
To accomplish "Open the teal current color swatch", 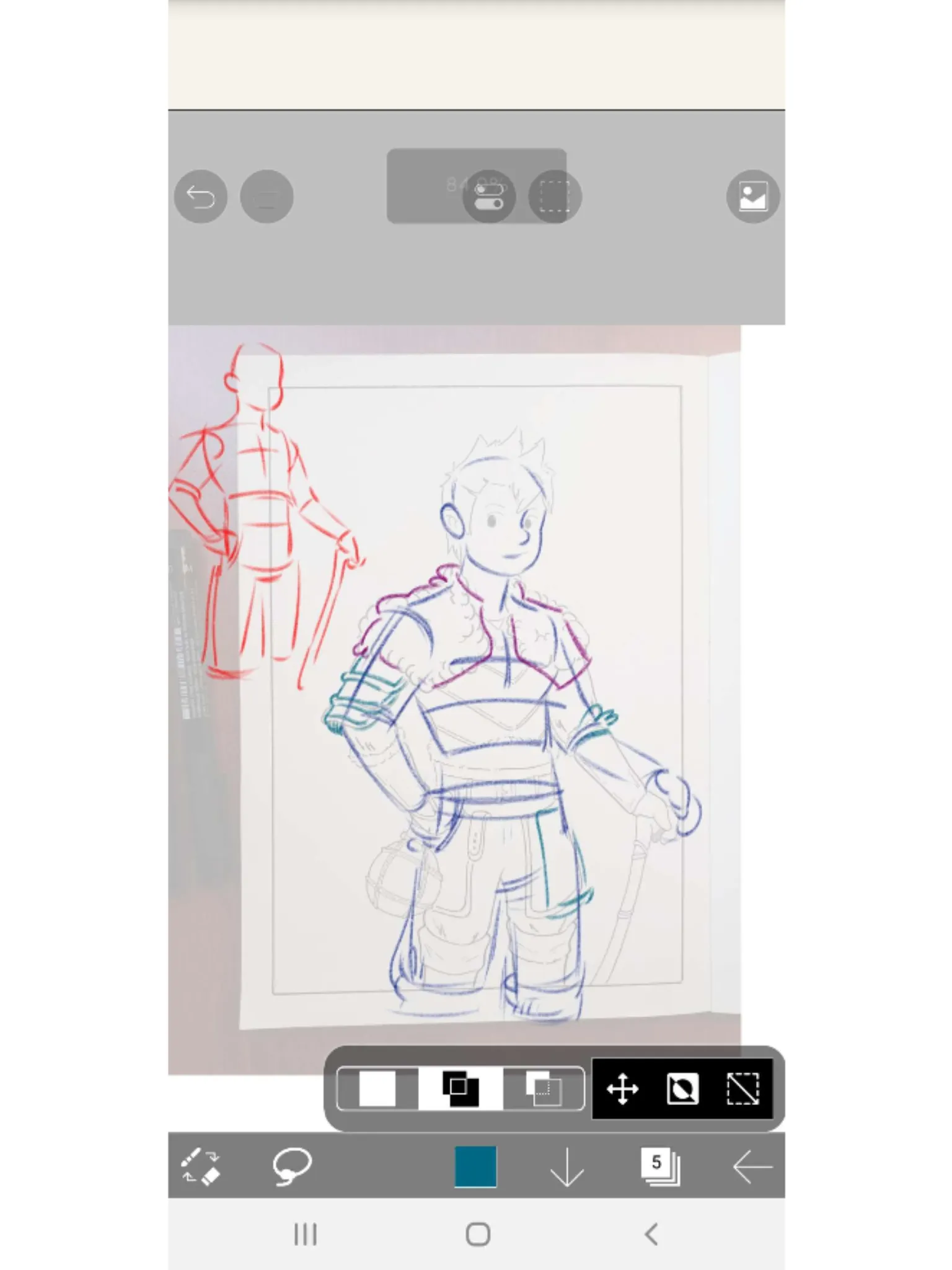I will pyautogui.click(x=475, y=1166).
